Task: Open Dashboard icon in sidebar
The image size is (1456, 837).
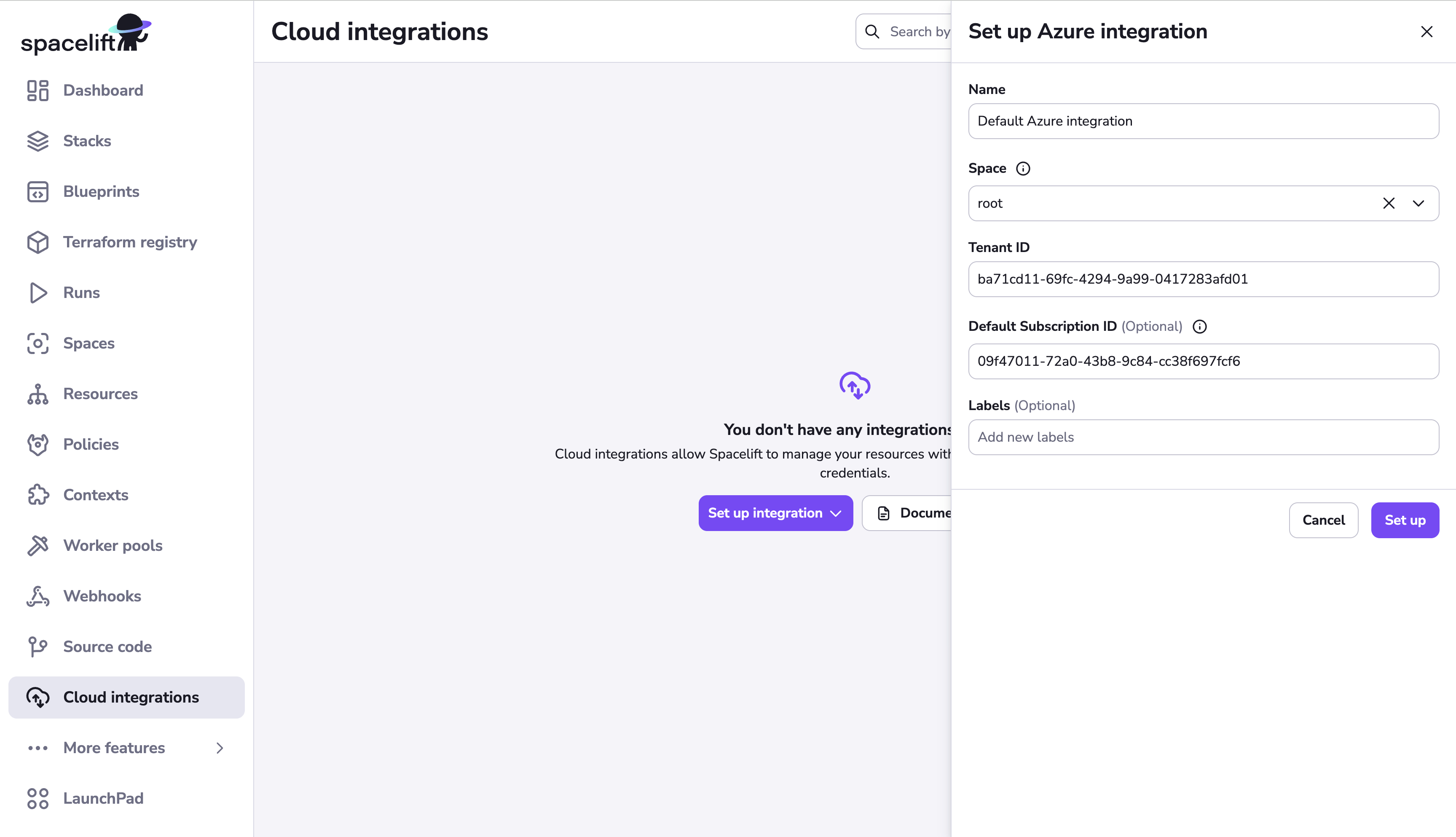Action: (x=38, y=90)
